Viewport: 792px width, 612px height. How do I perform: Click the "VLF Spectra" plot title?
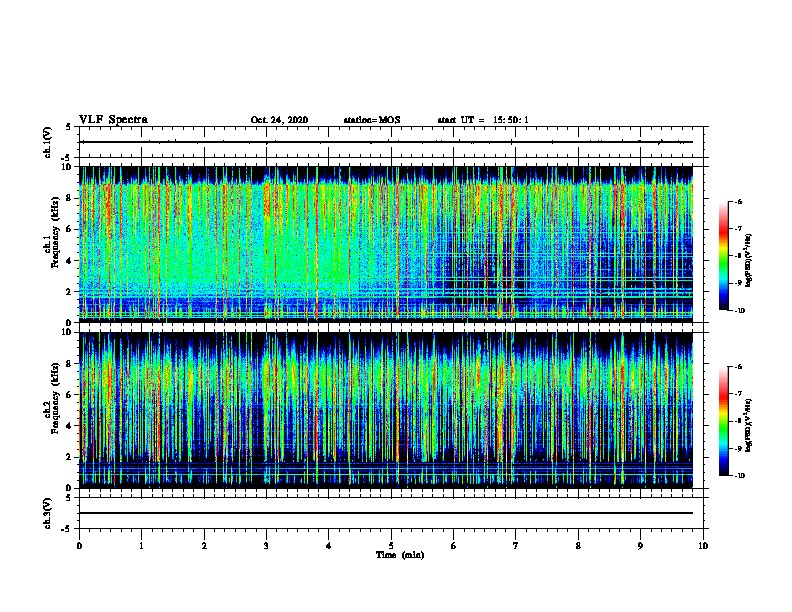(113, 120)
